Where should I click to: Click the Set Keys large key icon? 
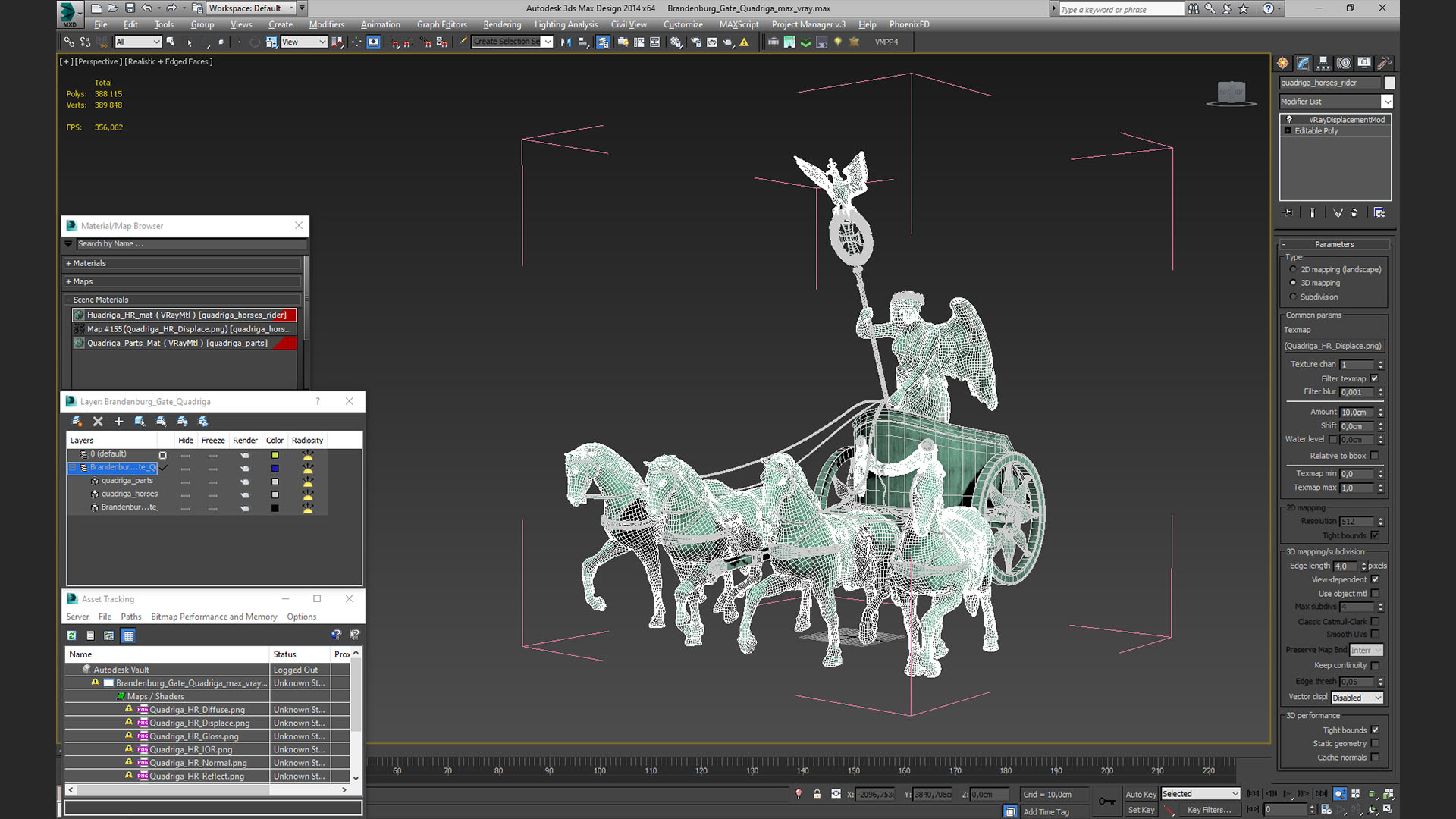1107,802
